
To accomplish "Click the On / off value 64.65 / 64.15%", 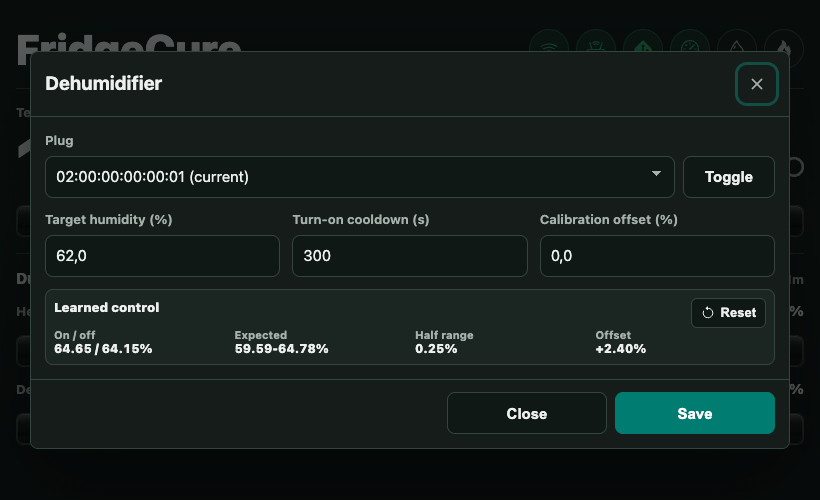I will point(103,349).
